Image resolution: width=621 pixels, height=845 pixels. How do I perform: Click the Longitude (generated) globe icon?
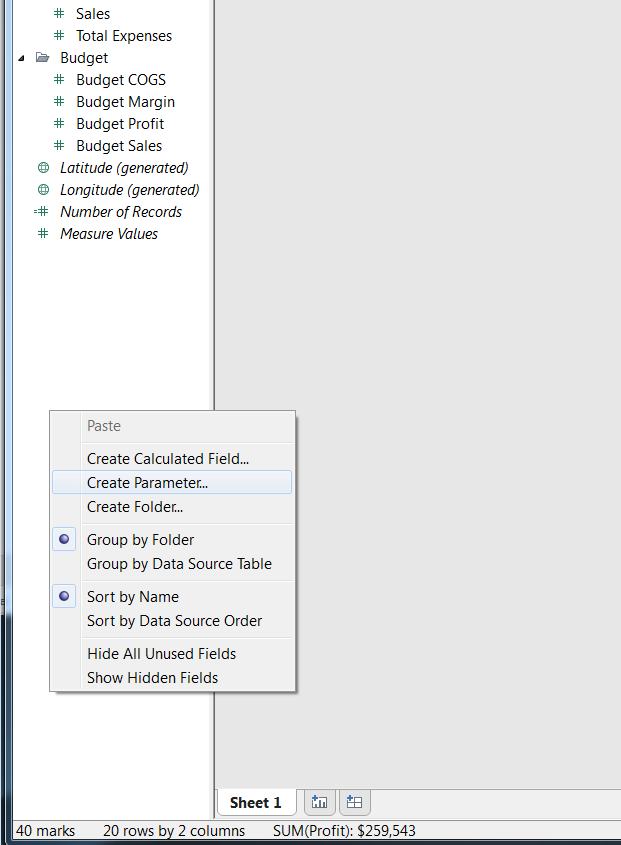[44, 190]
